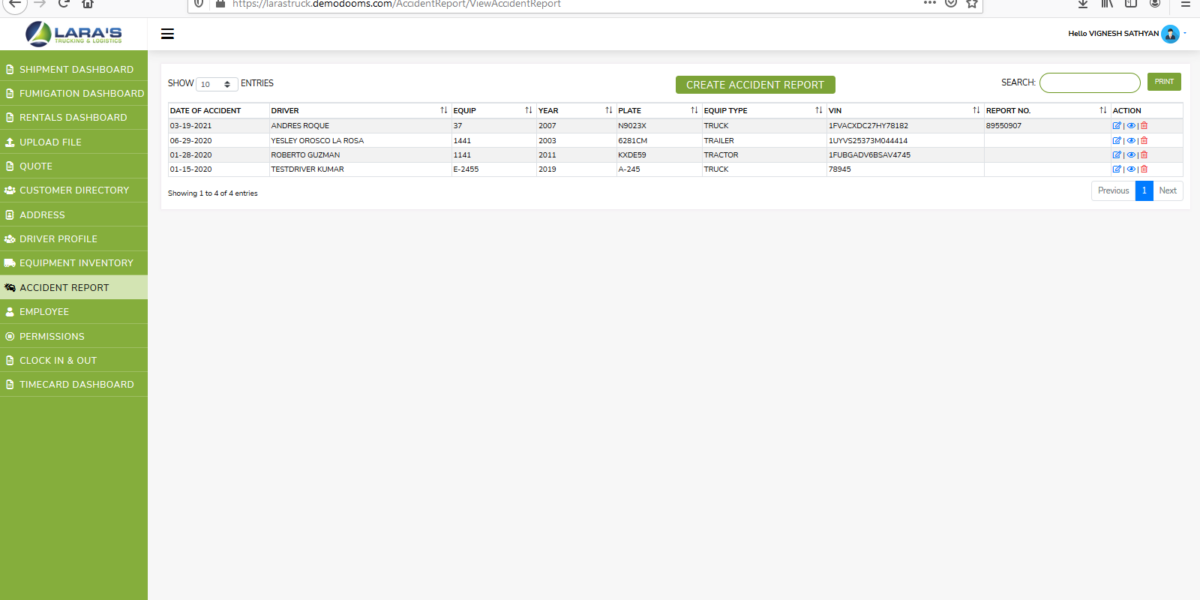Edit the Andres Roque accident report
Screen dimensions: 1200x600
click(1117, 126)
